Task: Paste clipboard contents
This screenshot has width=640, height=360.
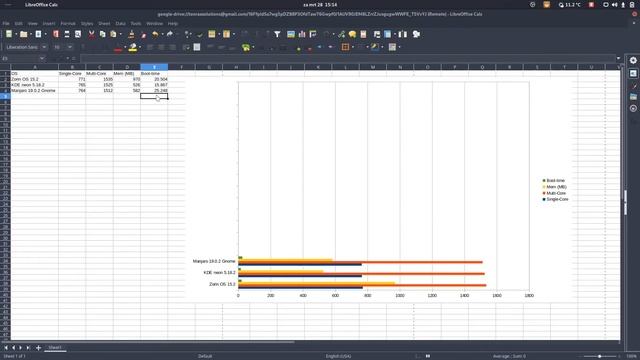Action: 113,34
